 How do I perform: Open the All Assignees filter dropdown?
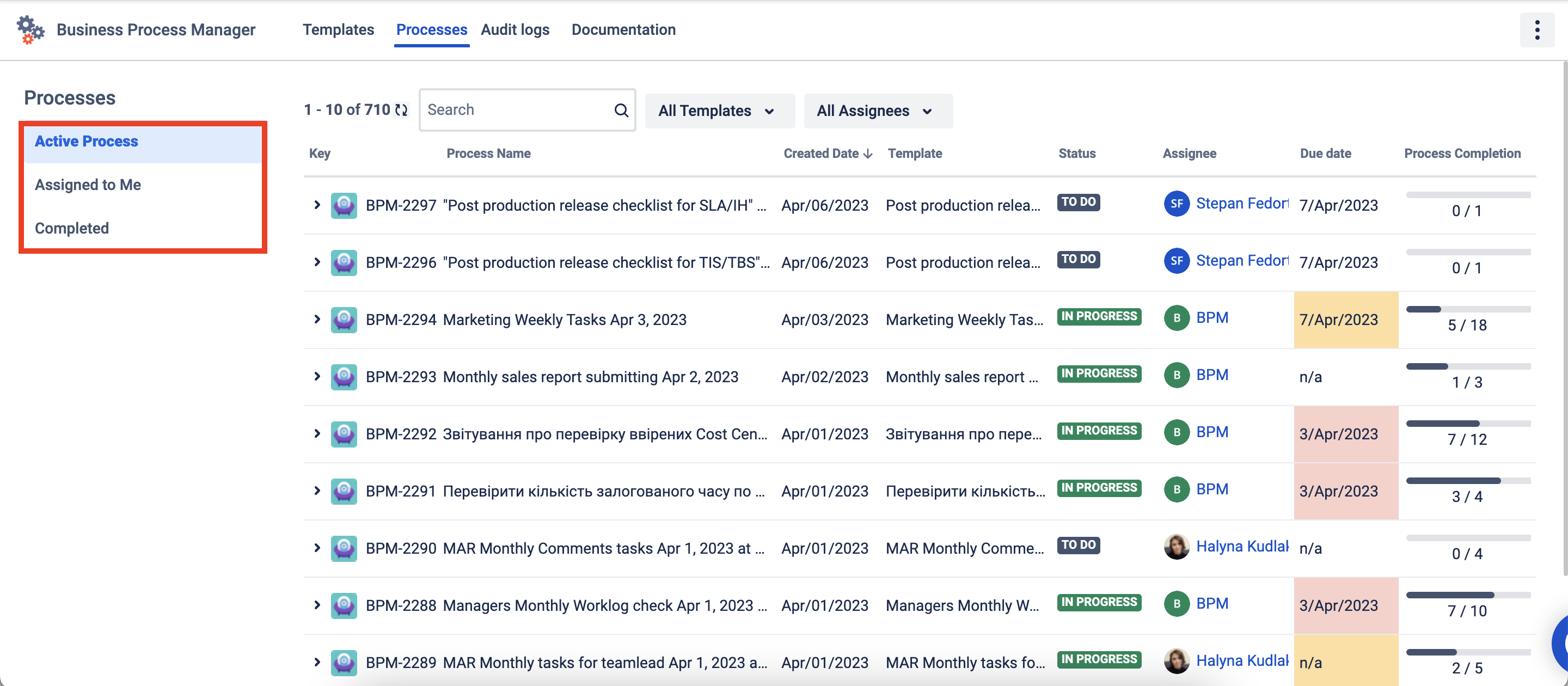pos(877,111)
